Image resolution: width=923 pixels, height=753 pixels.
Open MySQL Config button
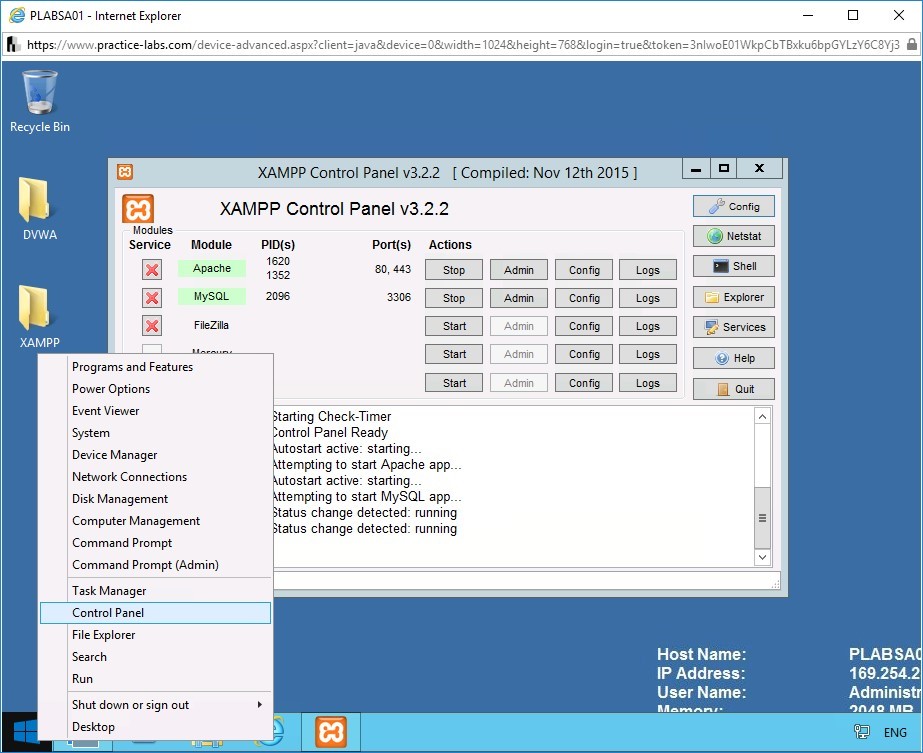(584, 298)
